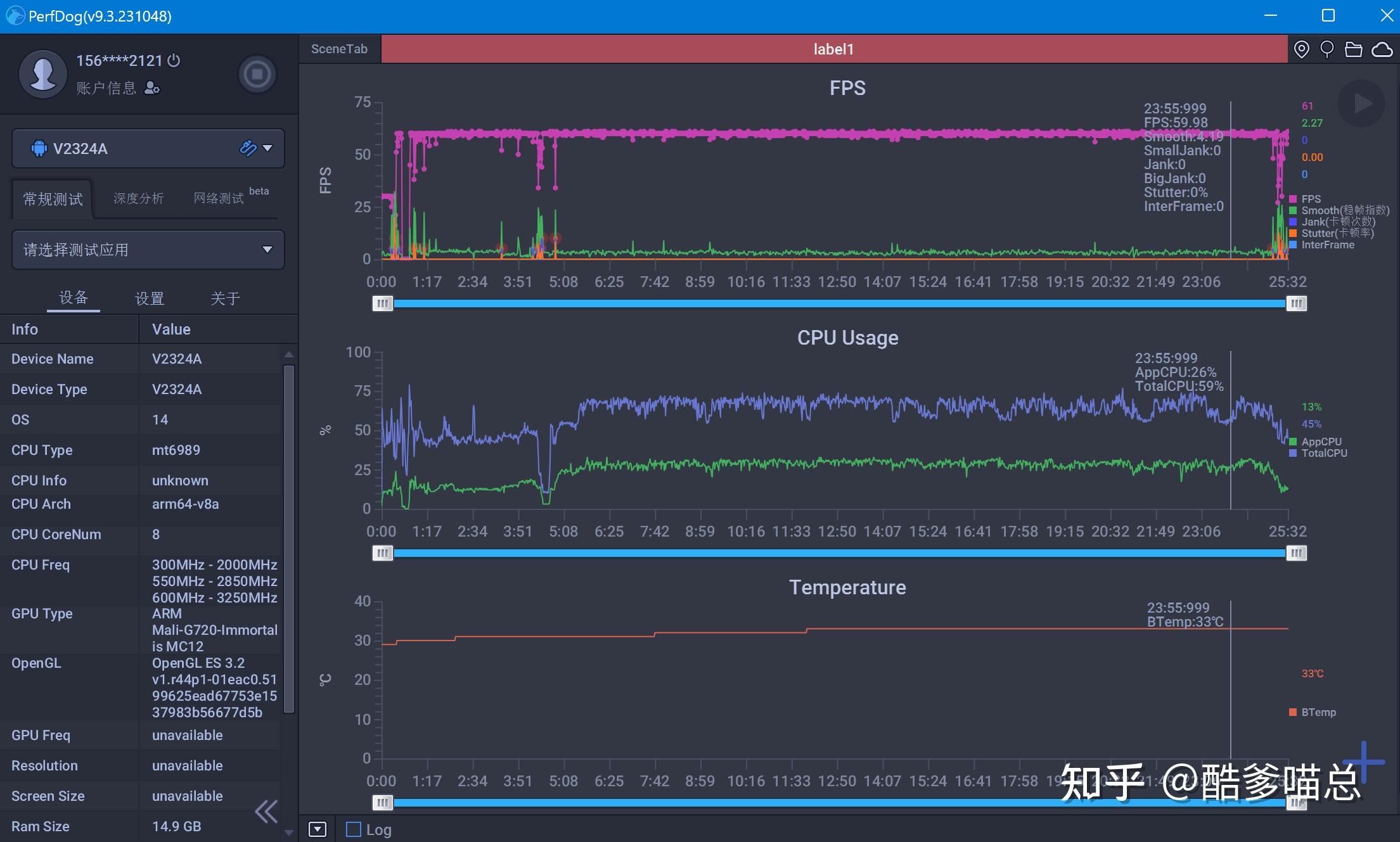Click the device info scroll up arrow
The width and height of the screenshot is (1400, 842).
coord(289,354)
